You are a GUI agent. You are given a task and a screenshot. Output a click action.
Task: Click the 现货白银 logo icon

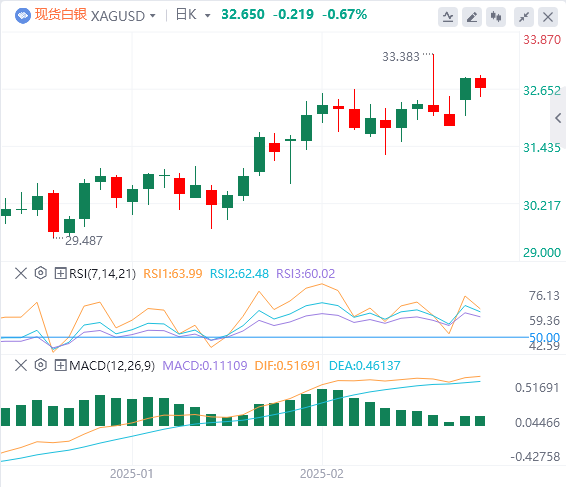tap(23, 16)
